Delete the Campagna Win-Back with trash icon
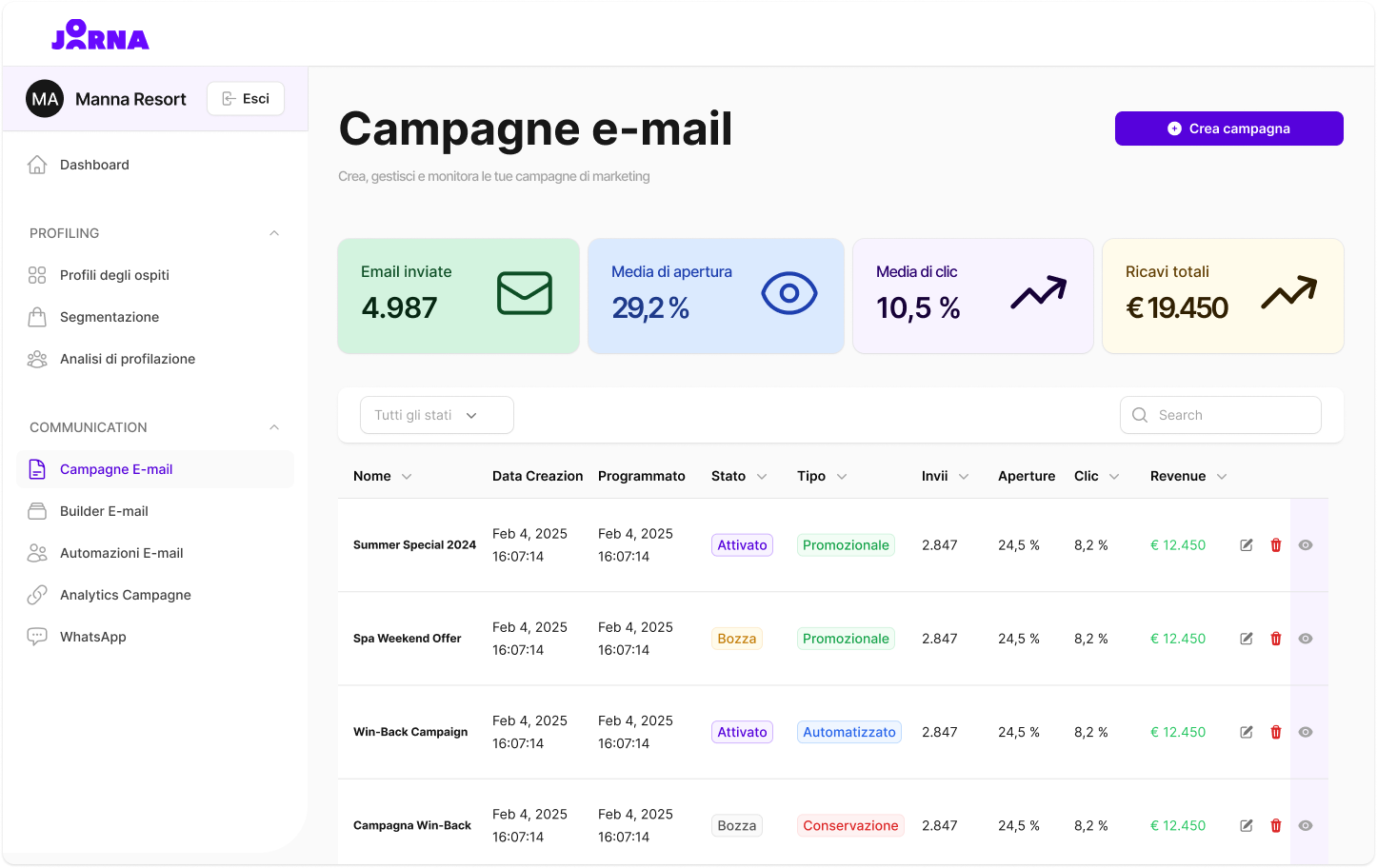Screen dimensions: 1377x868 pos(1275,825)
